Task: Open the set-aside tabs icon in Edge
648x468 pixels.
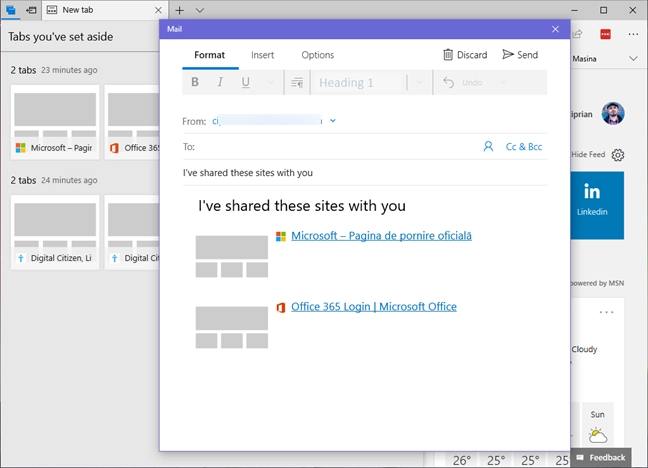Action: pos(11,10)
